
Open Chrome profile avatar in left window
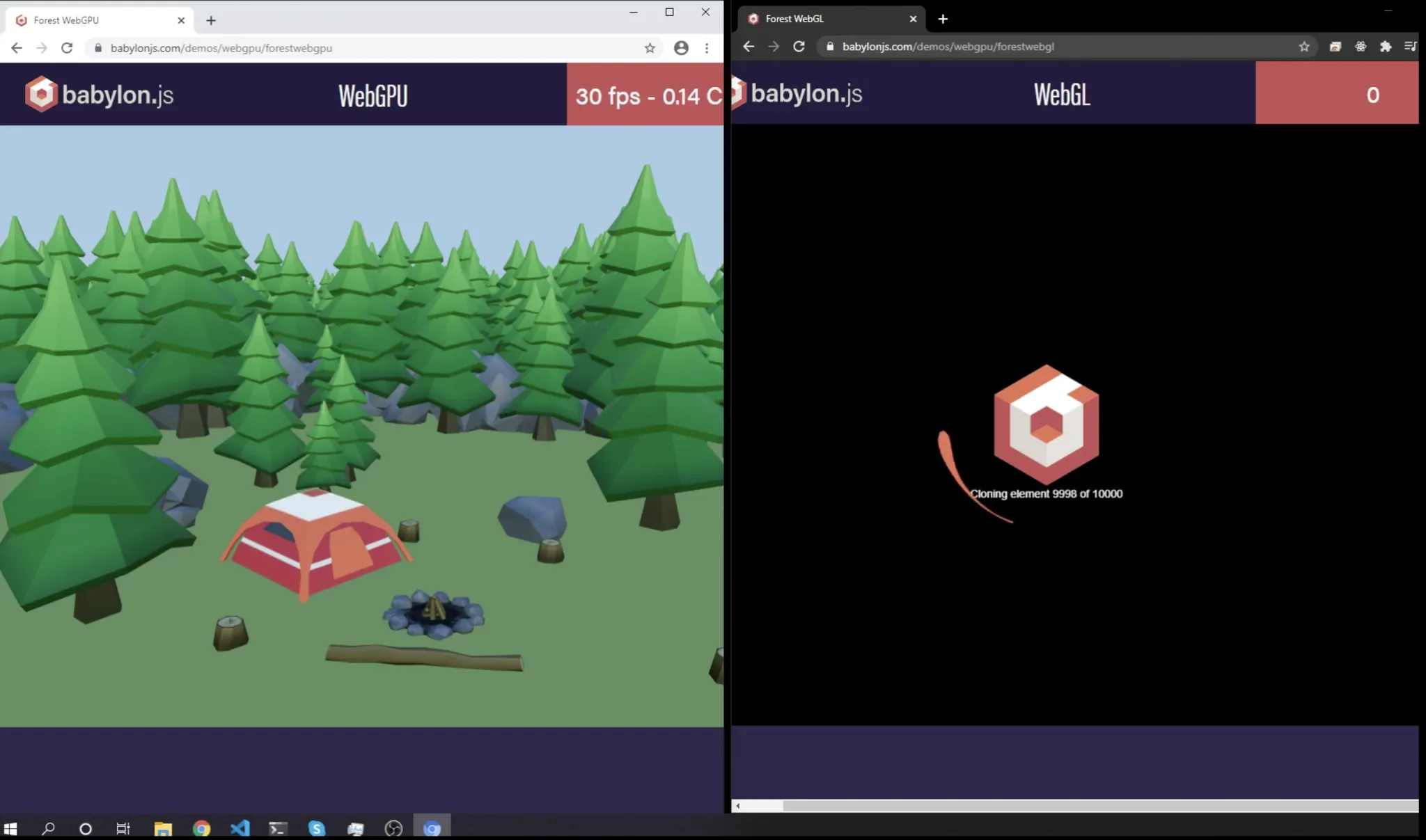pos(681,48)
